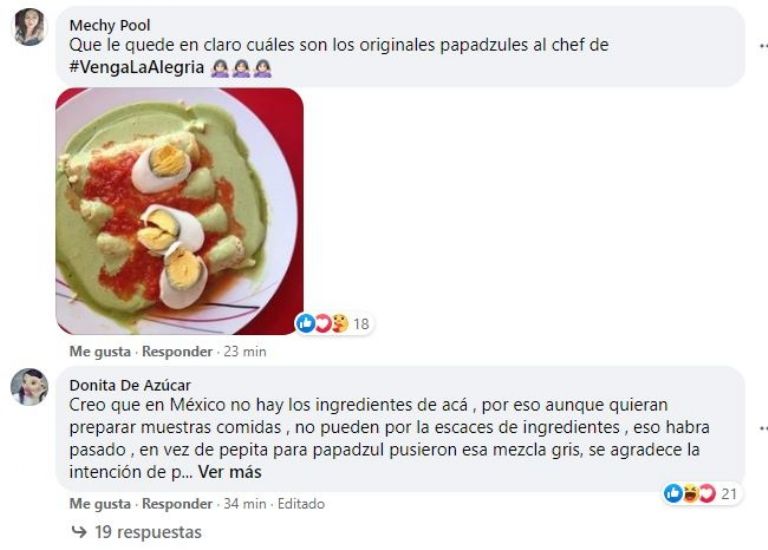Reply to Mechy Pool's comment via Responder
768x550 pixels.
[x=177, y=352]
